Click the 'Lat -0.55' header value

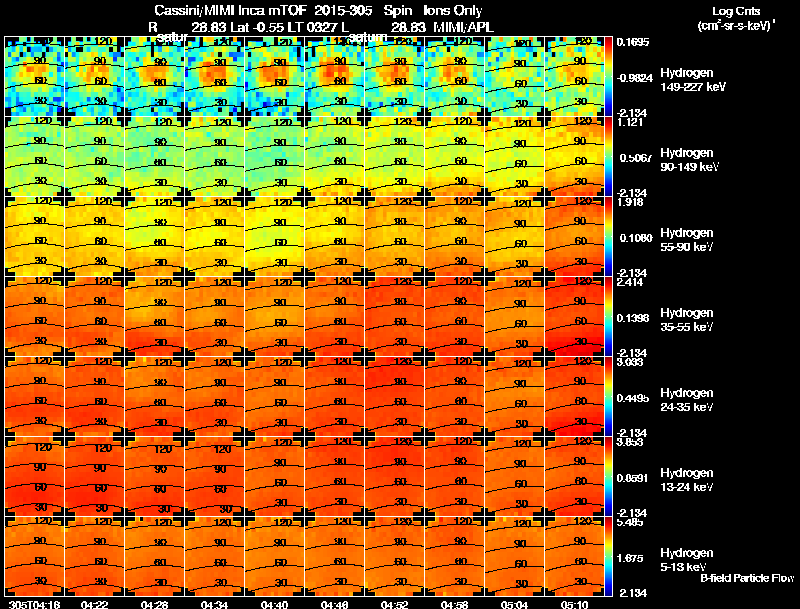tap(257, 28)
